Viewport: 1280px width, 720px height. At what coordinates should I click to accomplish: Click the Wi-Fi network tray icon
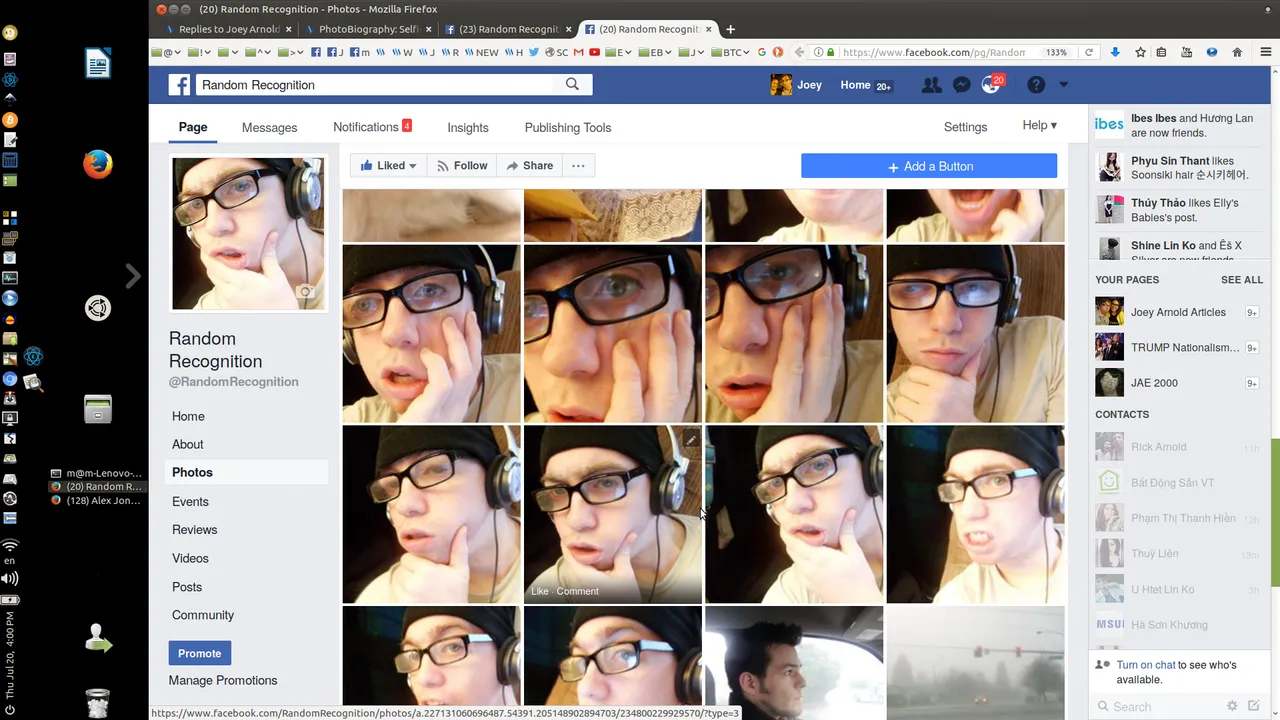coord(10,545)
